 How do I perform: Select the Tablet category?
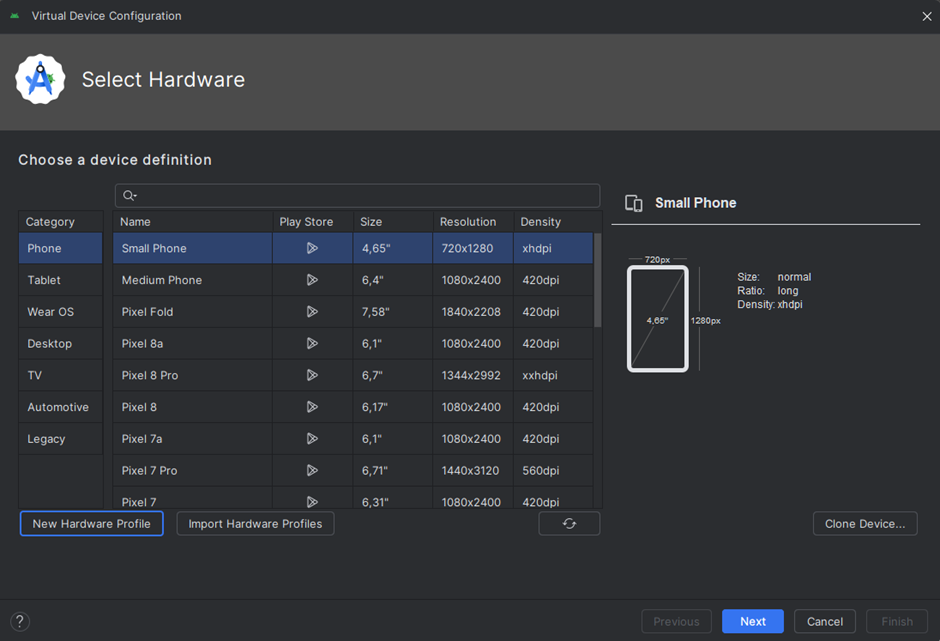[x=61, y=280]
